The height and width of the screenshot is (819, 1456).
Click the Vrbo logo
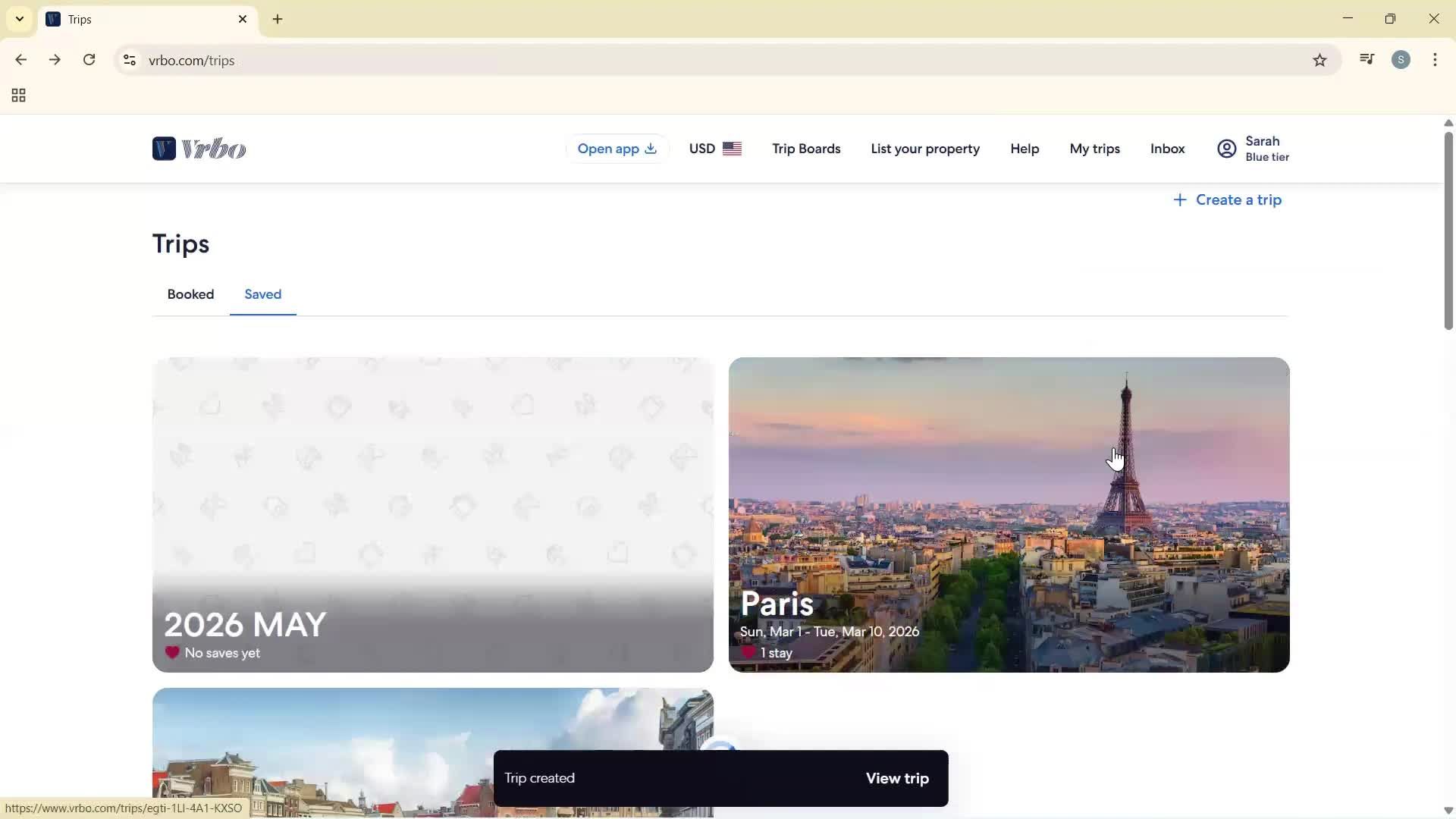[199, 148]
